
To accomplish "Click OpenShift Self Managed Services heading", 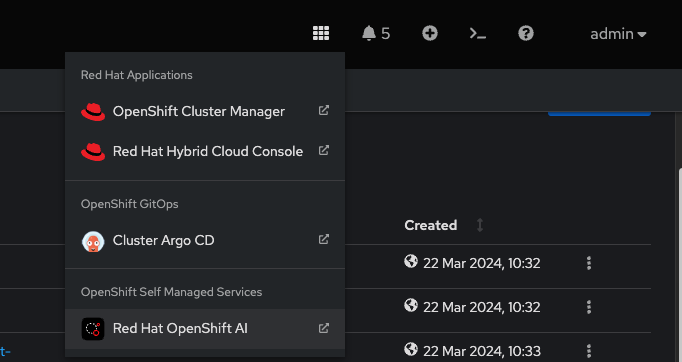I will tap(171, 292).
